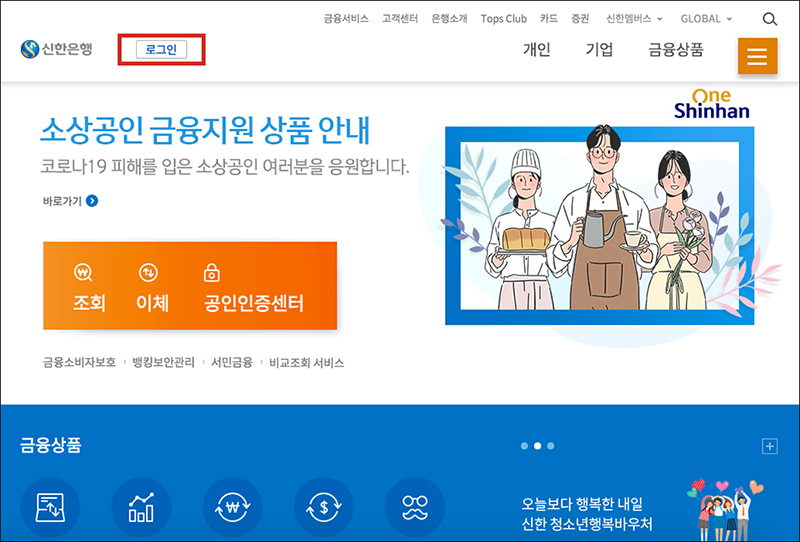Viewport: 800px width, 542px height.
Task: Click the 금융상품 section heading
Action: [51, 445]
